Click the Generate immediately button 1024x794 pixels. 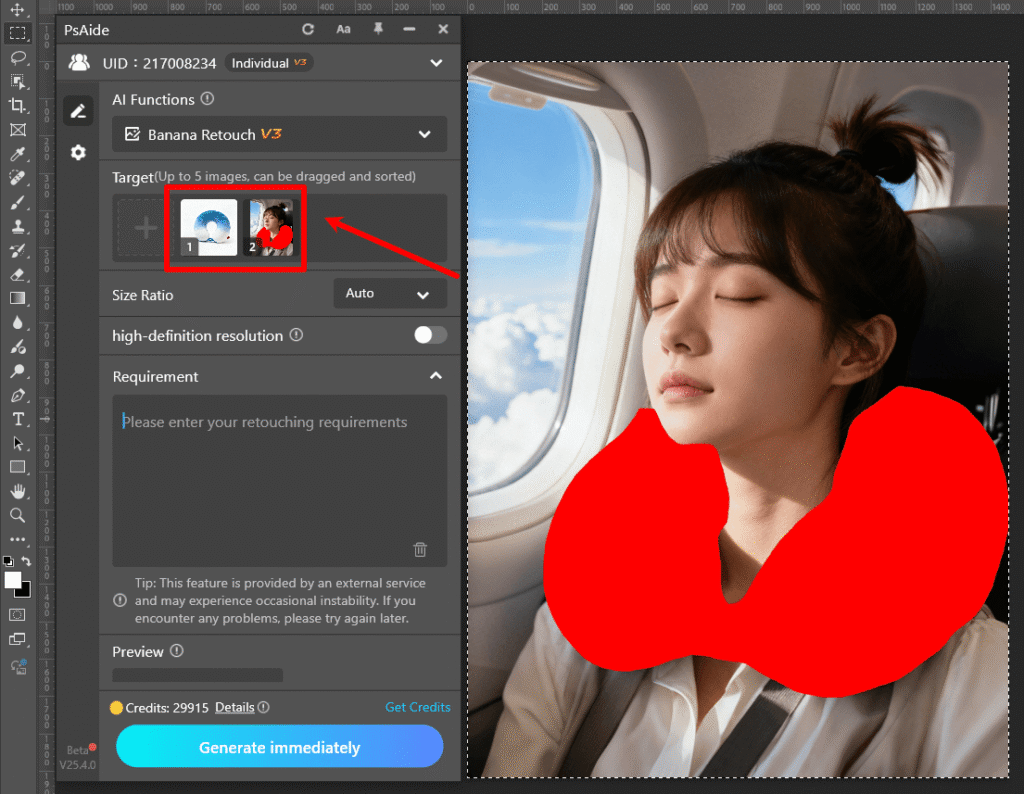[279, 747]
